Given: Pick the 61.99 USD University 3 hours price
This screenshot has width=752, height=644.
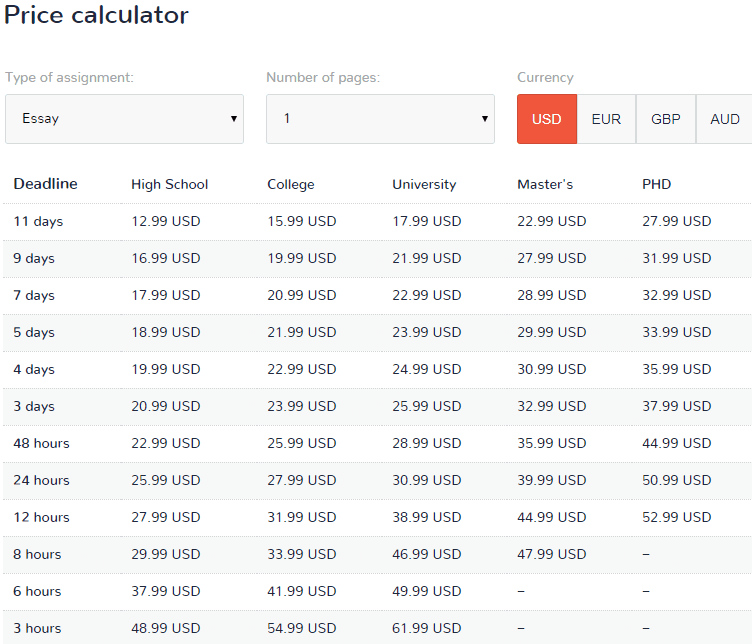Looking at the screenshot, I should click(x=427, y=628).
